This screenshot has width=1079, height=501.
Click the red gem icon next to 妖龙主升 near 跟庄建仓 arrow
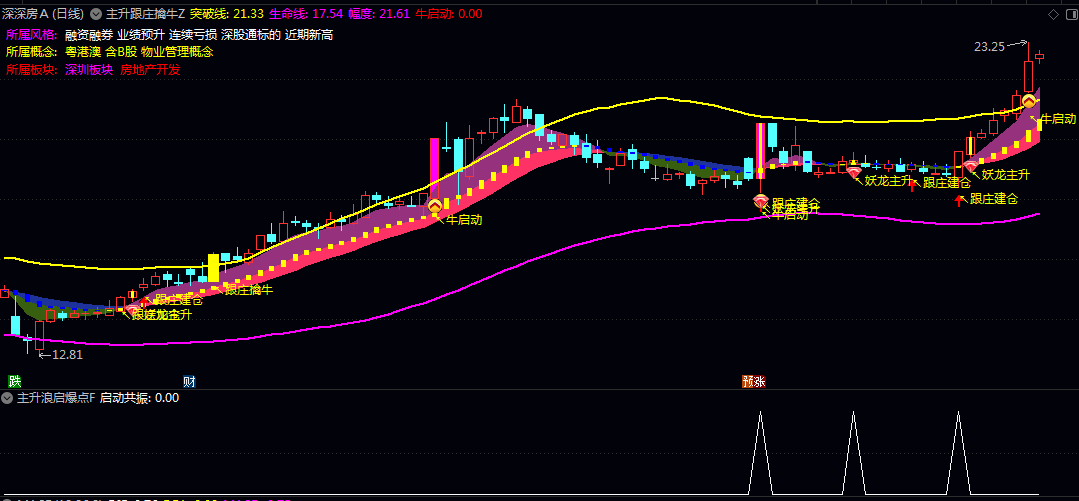855,172
